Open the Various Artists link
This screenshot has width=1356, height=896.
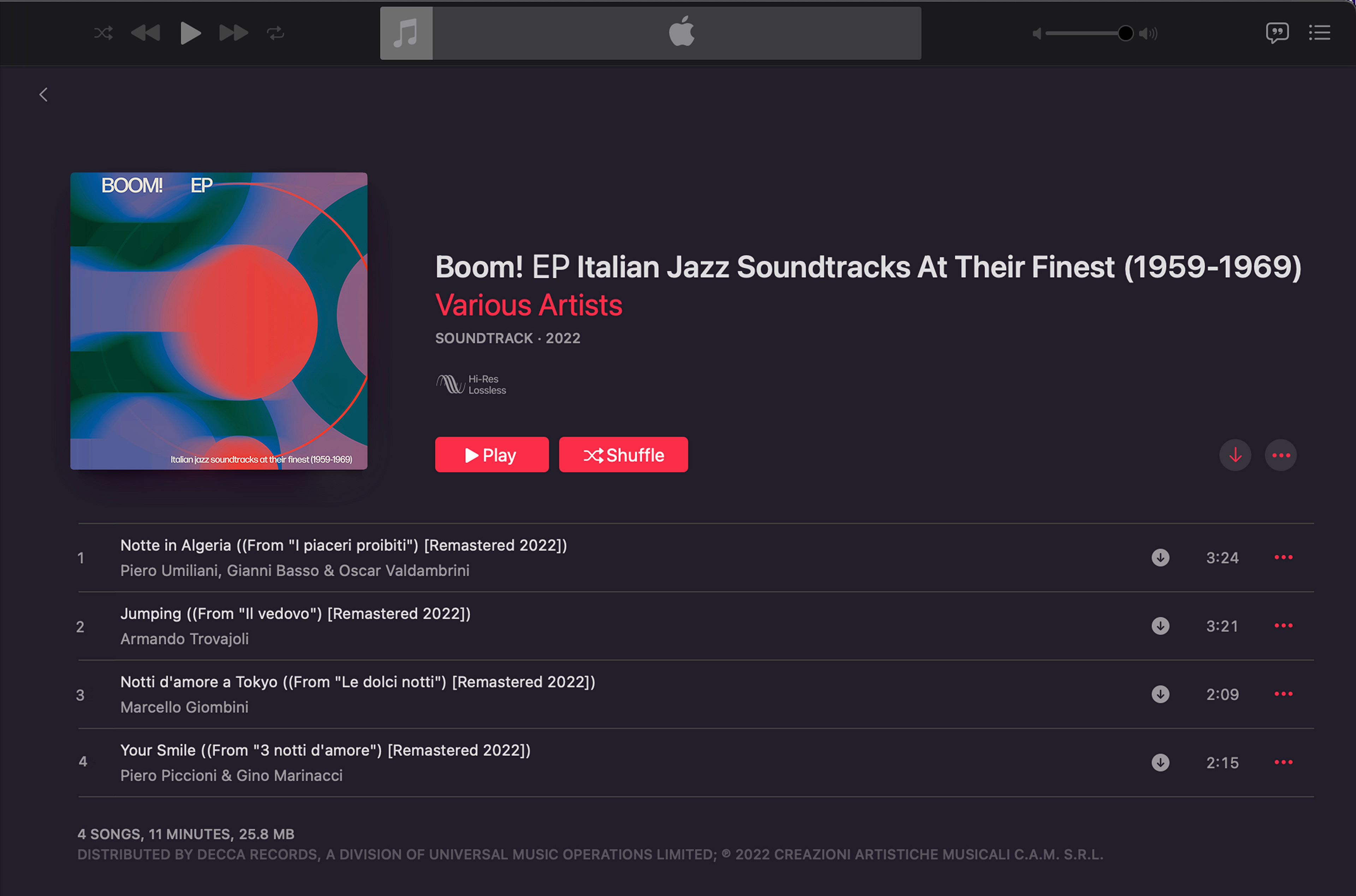click(528, 305)
